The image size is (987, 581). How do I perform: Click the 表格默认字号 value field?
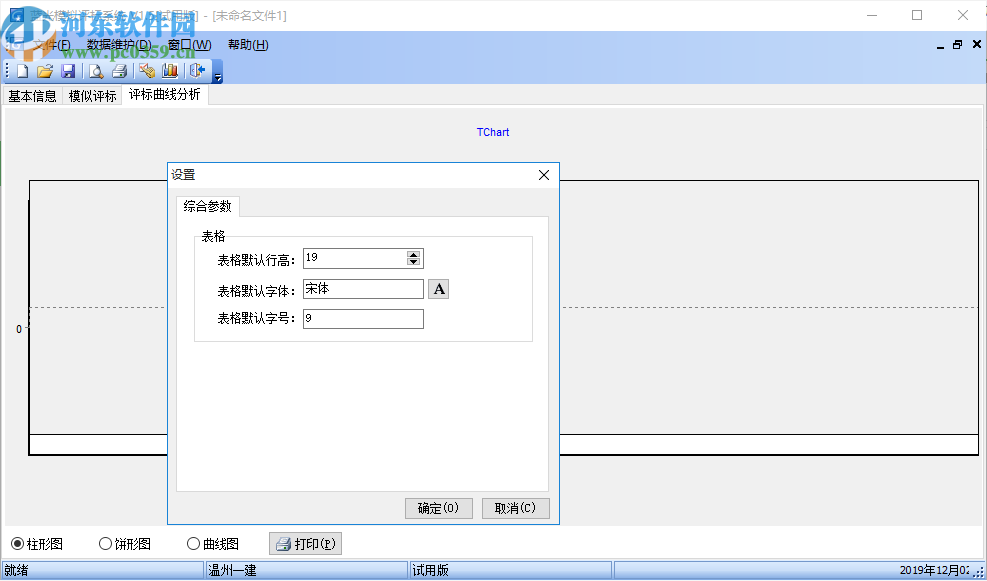click(x=362, y=318)
